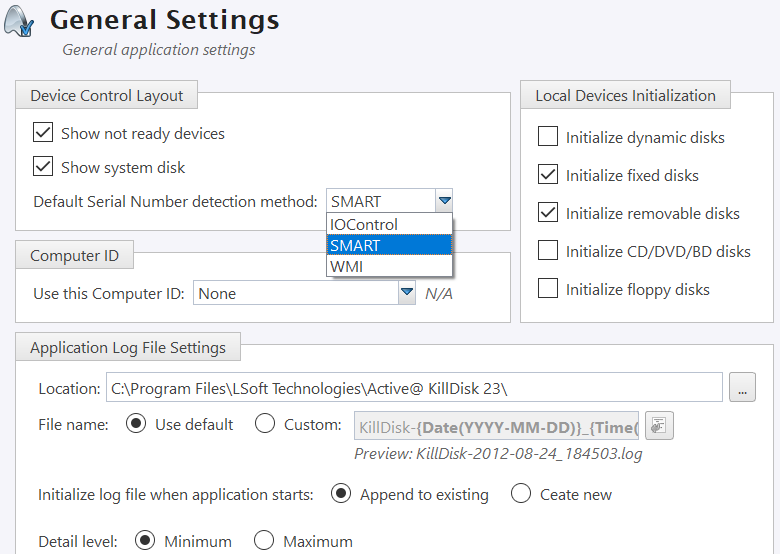Select Create new log file radio button

(521, 494)
